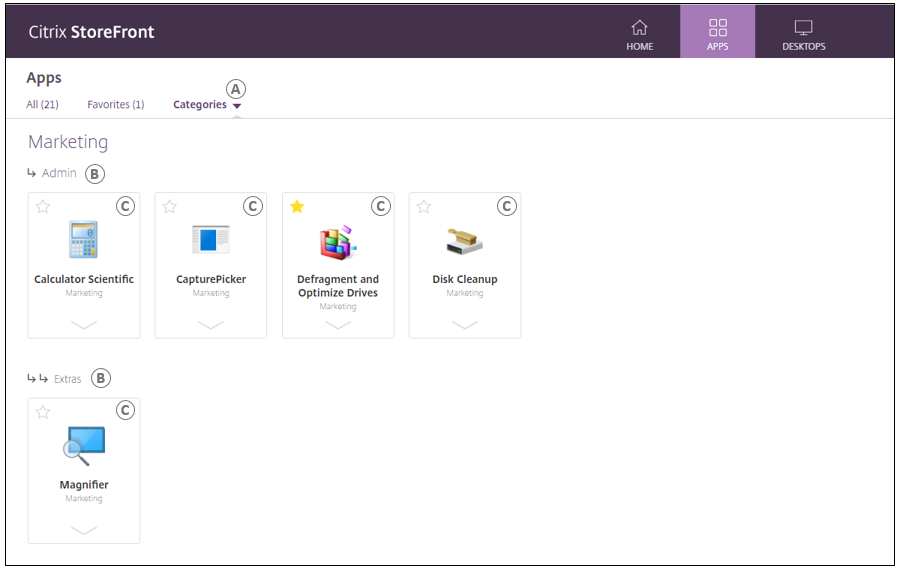The width and height of the screenshot is (900, 571).
Task: Click the Defragment and Optimize Drives title
Action: point(338,286)
